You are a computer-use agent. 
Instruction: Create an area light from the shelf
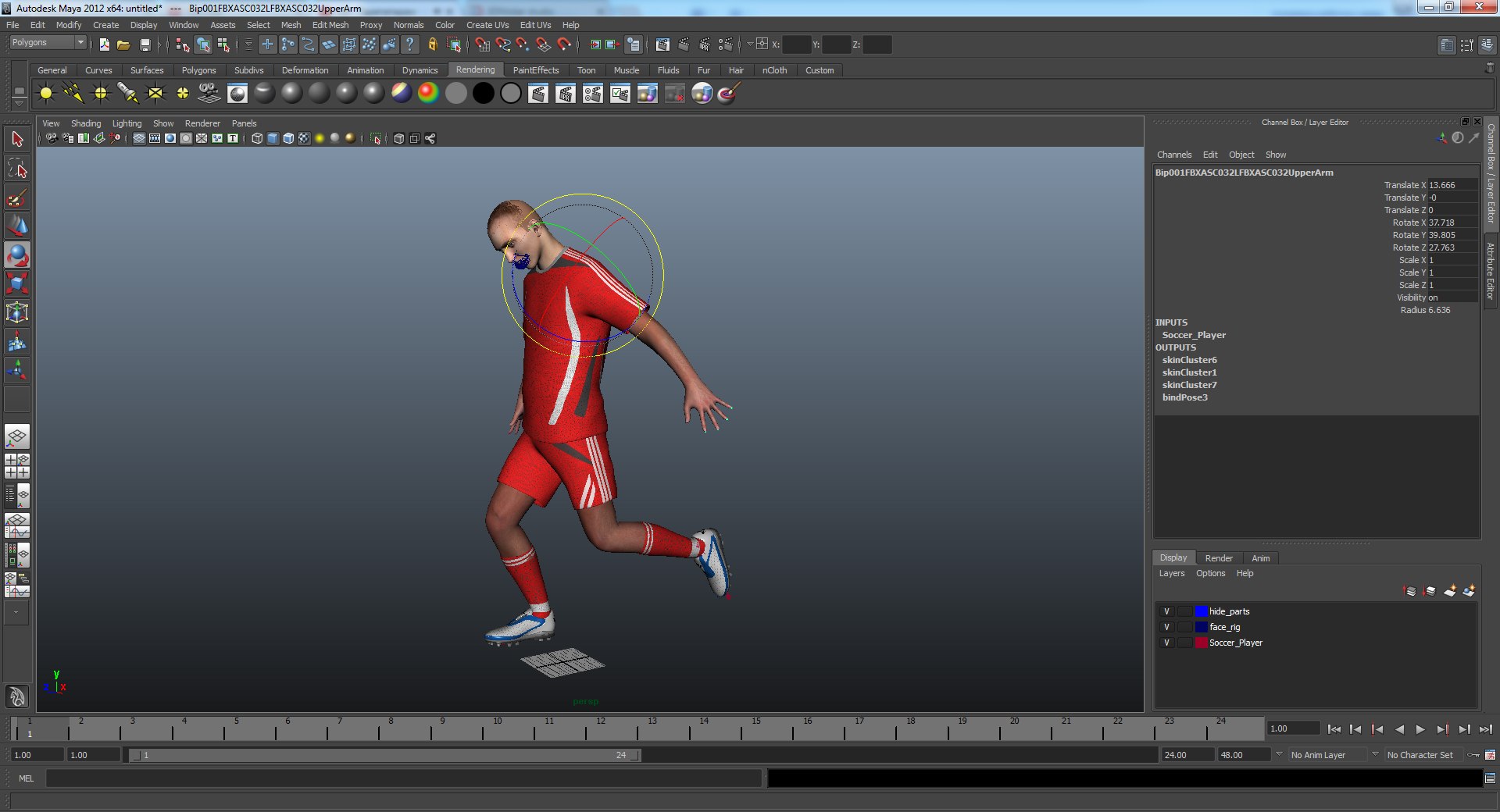pyautogui.click(x=155, y=94)
